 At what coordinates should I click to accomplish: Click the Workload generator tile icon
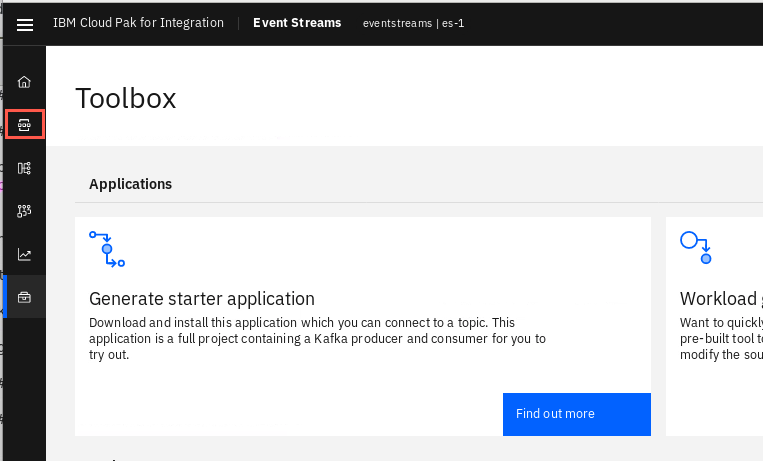point(696,248)
